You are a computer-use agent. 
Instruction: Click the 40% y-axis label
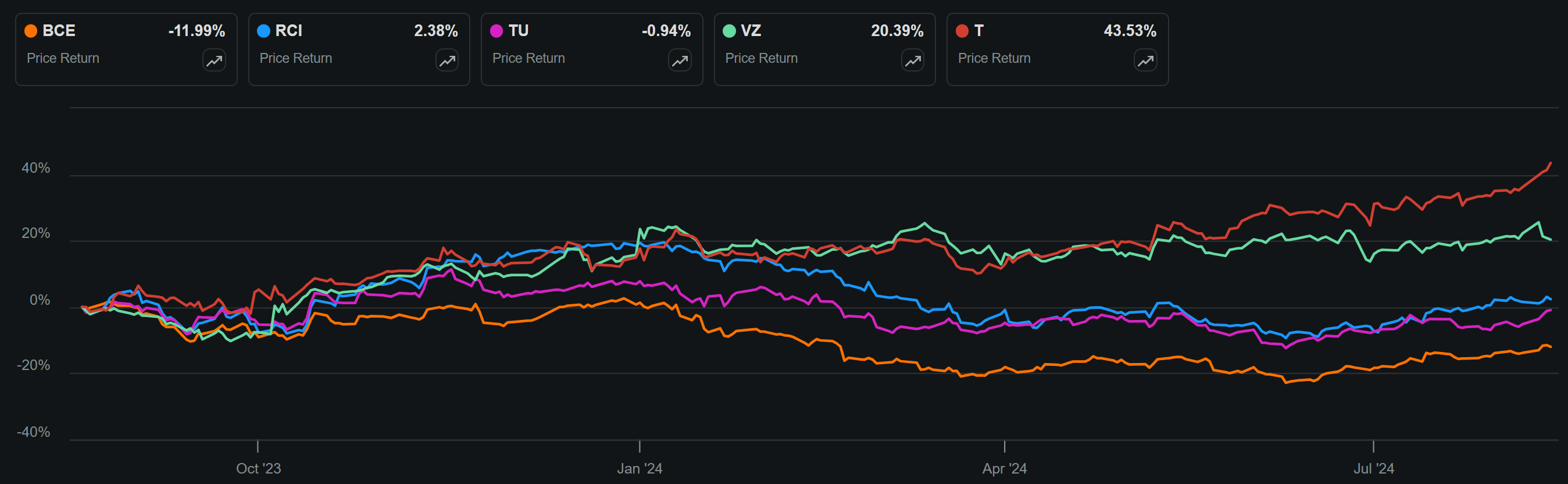(x=36, y=169)
